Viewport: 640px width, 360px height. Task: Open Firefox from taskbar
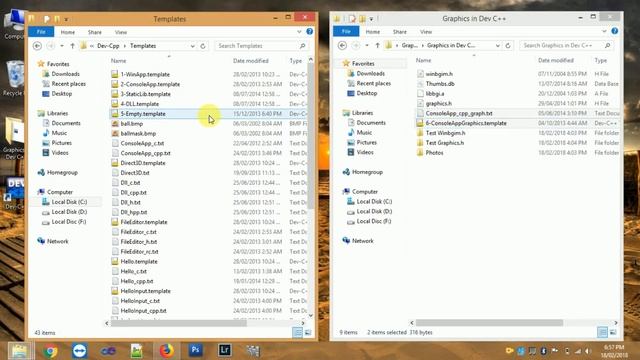pos(166,351)
